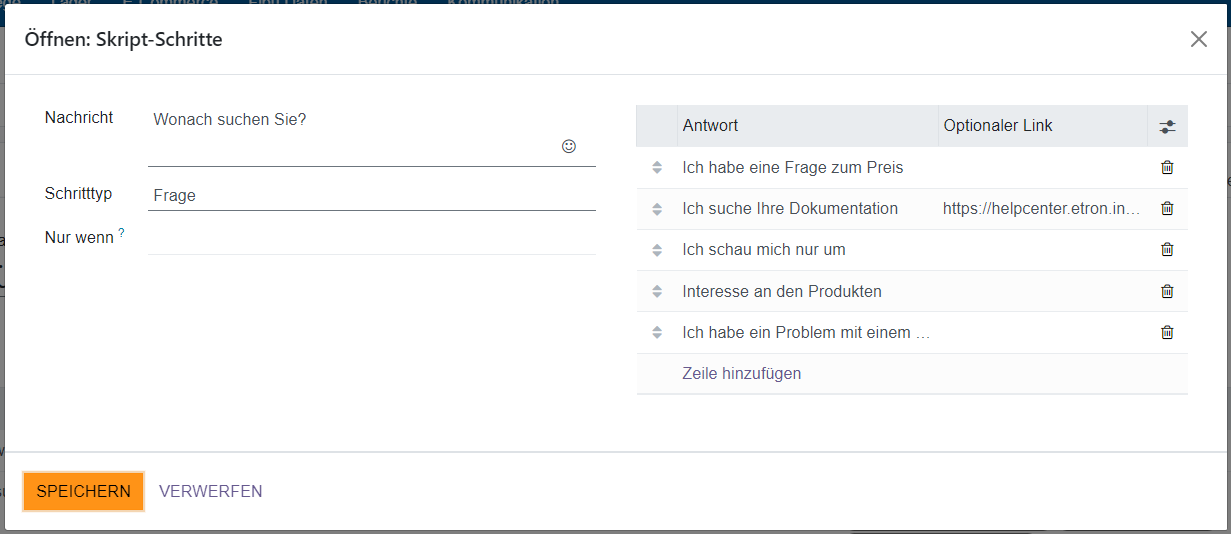This screenshot has height=534, width=1231.
Task: Open the Schritttyp dropdown showing Frage
Action: click(x=371, y=195)
